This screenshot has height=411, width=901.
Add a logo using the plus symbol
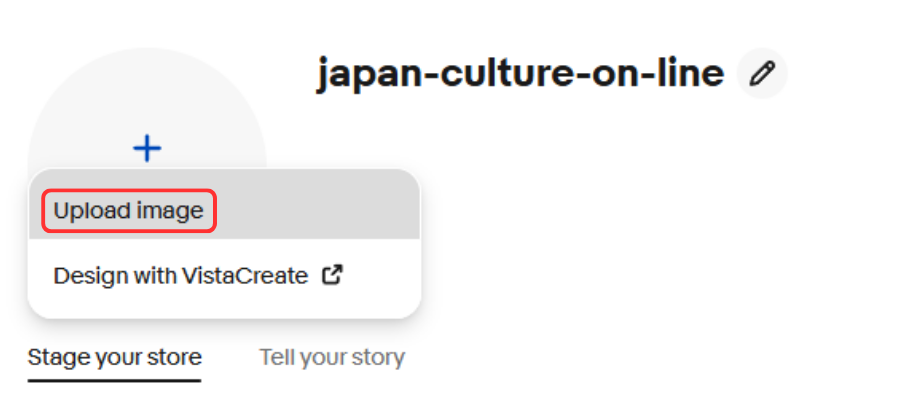147,149
